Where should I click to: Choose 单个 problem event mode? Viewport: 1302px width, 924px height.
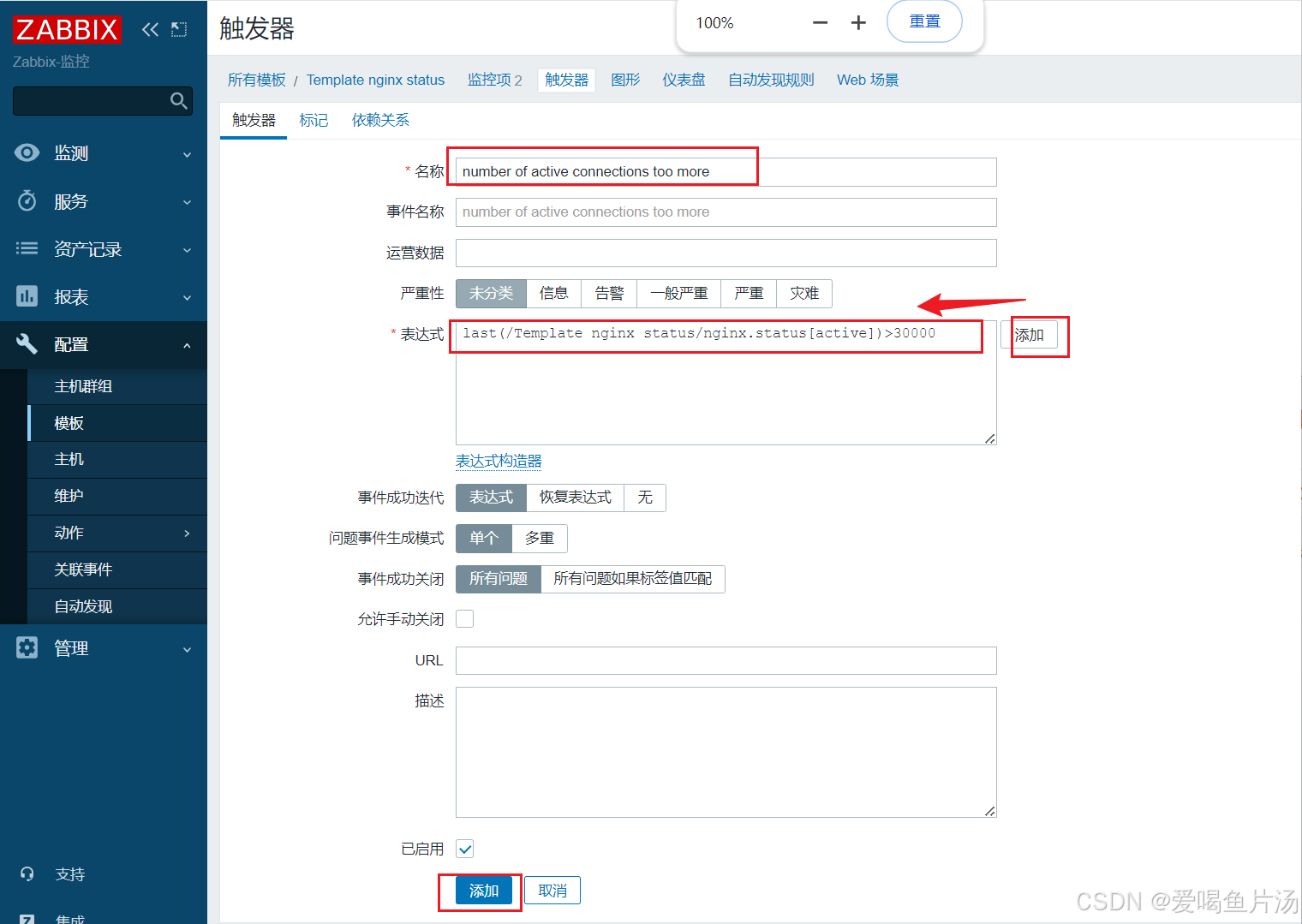pyautogui.click(x=484, y=538)
